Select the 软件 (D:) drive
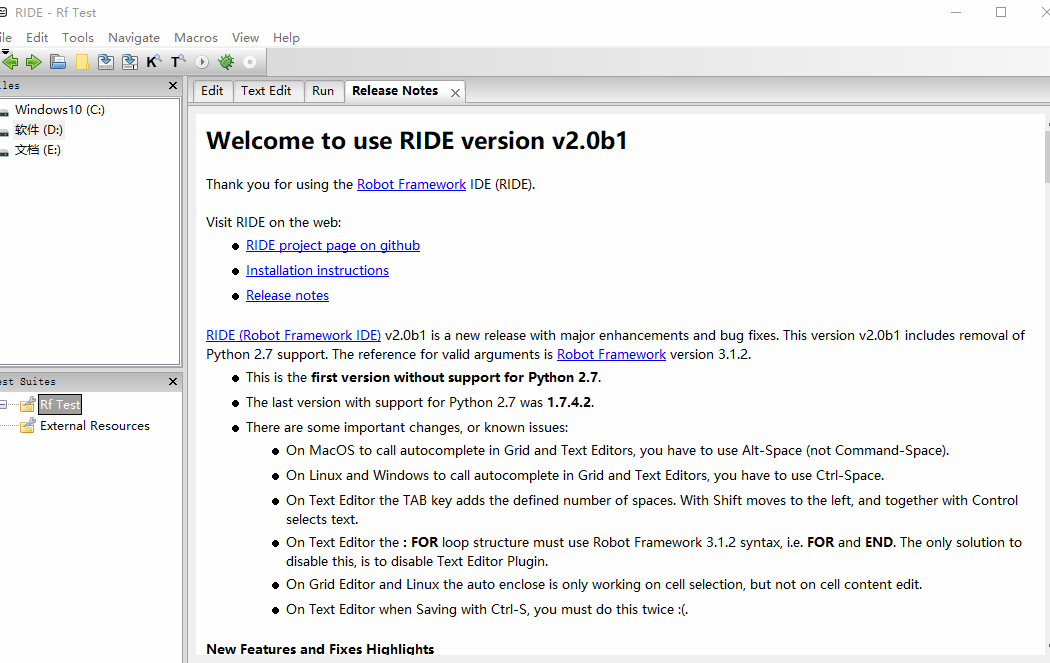 [x=39, y=130]
